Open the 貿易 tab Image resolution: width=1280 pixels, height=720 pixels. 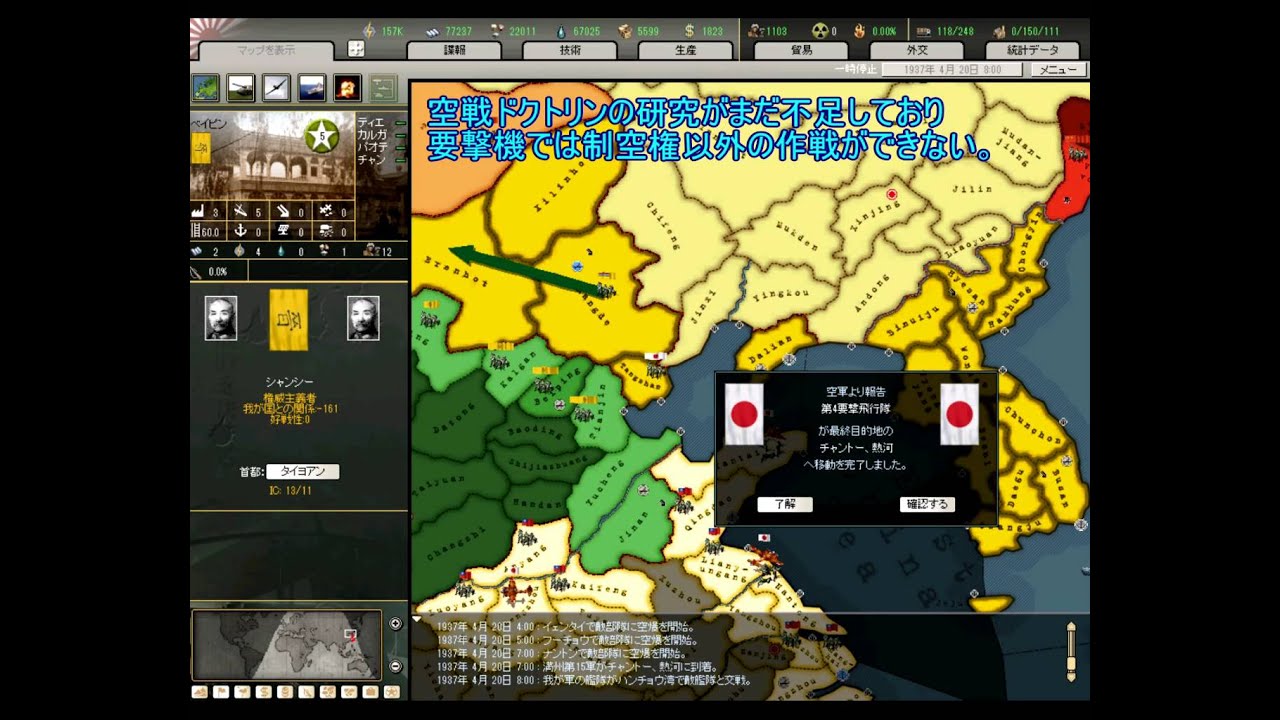pos(801,50)
